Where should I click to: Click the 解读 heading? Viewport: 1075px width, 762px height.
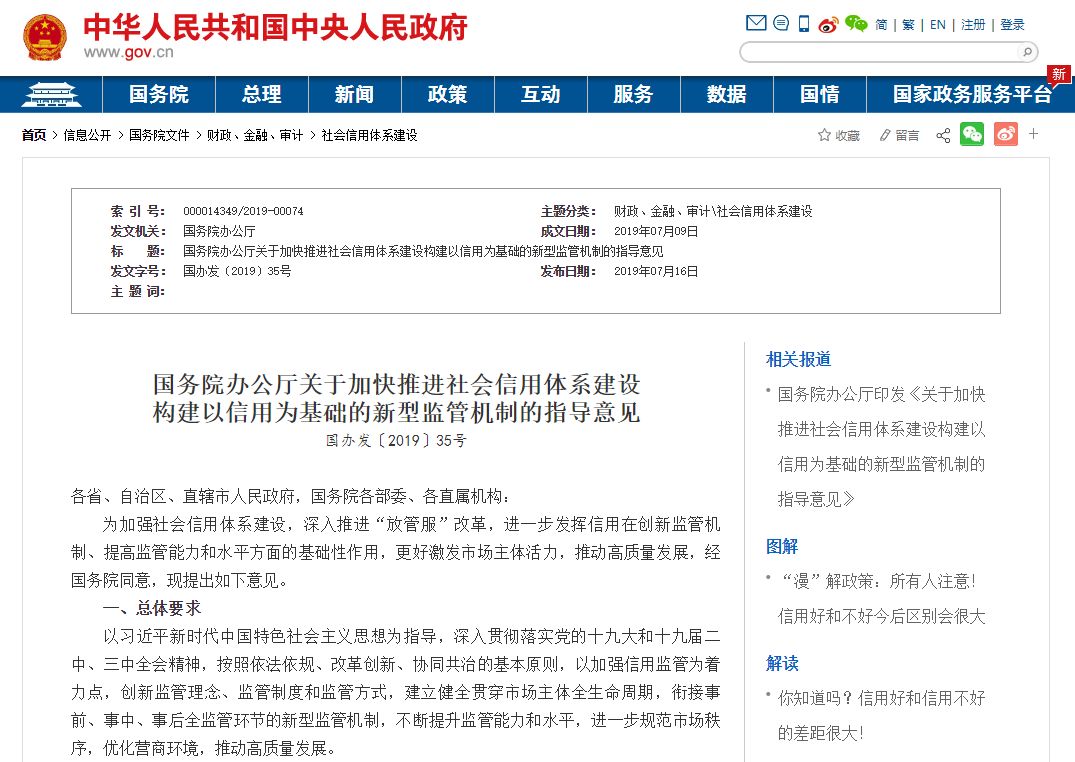point(782,663)
